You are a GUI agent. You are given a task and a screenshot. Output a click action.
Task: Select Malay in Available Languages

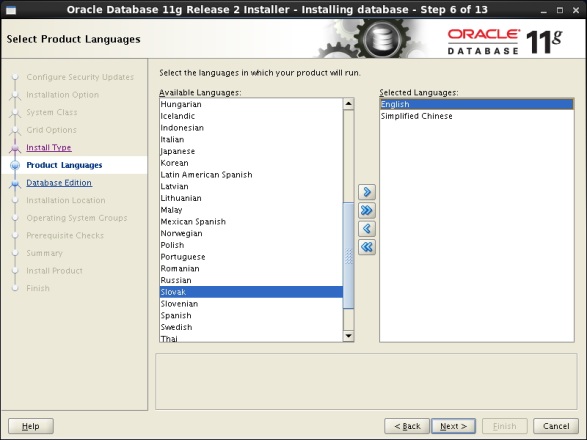pyautogui.click(x=251, y=210)
